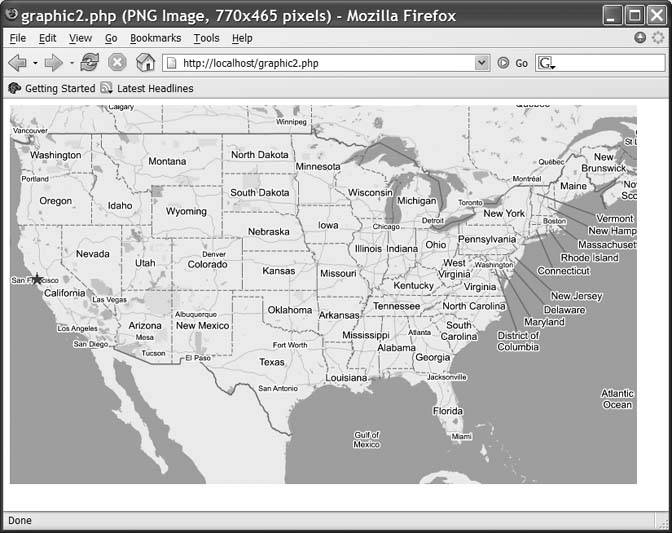Image resolution: width=672 pixels, height=533 pixels.
Task: Choose search engine from Google dropdown
Action: coord(547,63)
